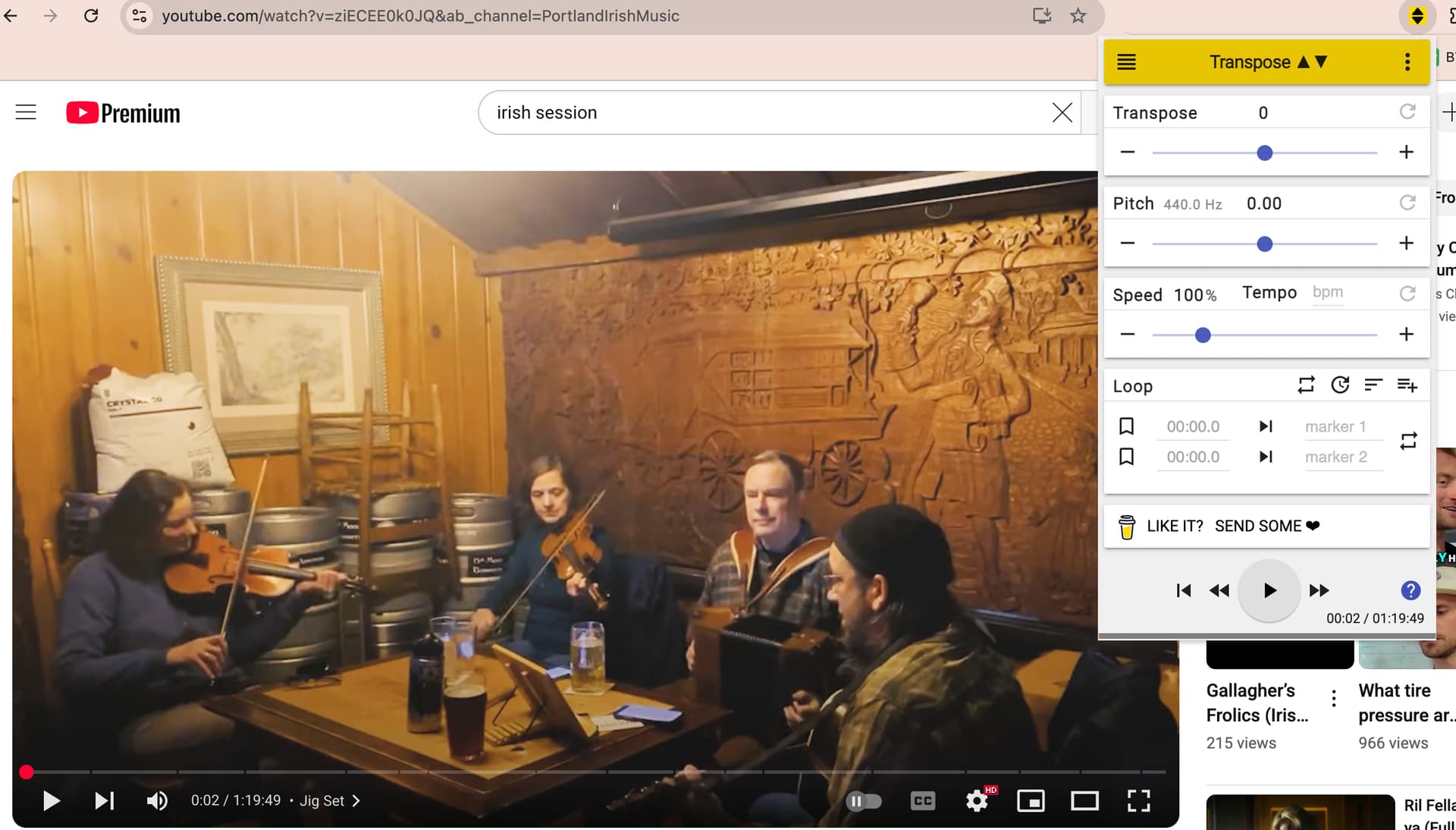Viewport: 1456px width, 830px height.
Task: Reset the Transpose value
Action: point(1407,112)
